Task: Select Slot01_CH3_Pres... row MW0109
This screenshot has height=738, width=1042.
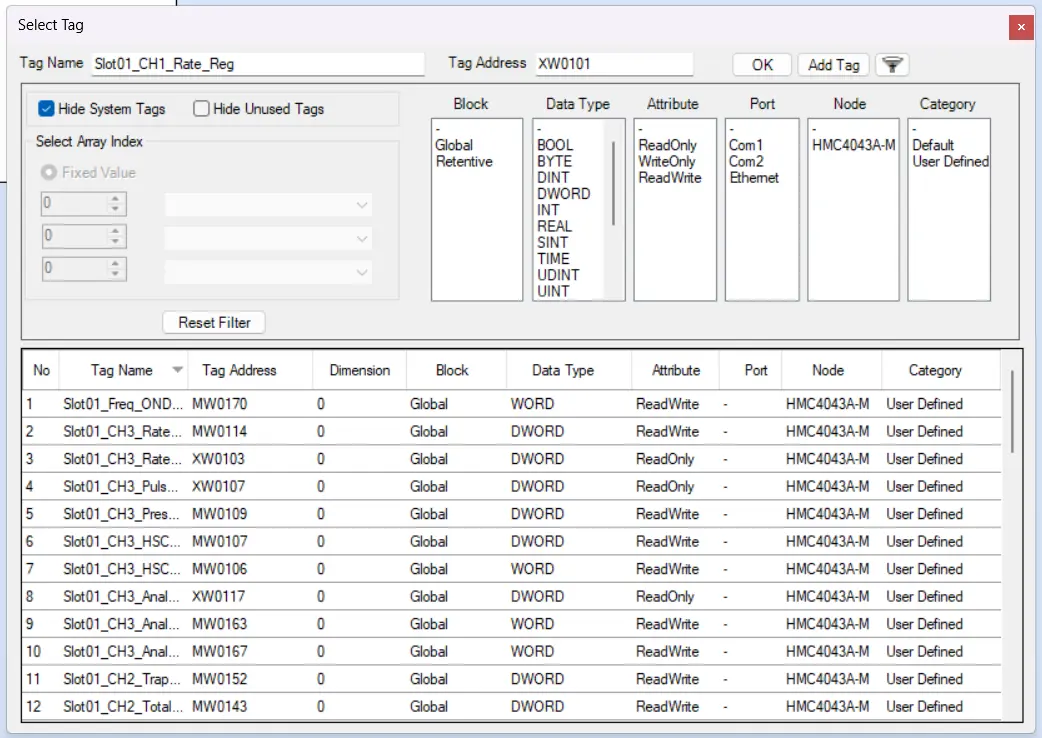Action: pos(512,514)
